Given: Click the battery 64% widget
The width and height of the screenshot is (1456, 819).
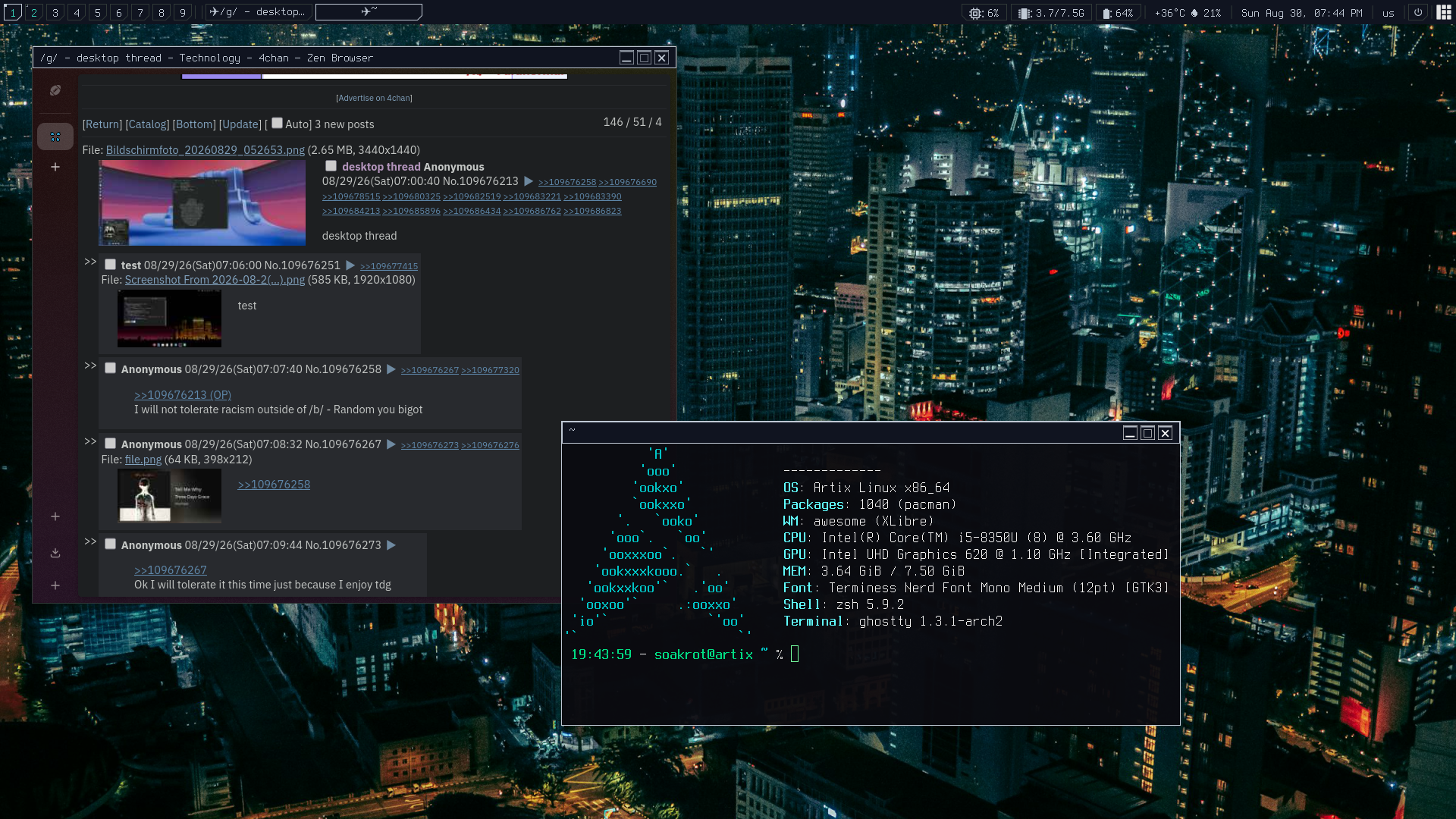Looking at the screenshot, I should point(1118,13).
